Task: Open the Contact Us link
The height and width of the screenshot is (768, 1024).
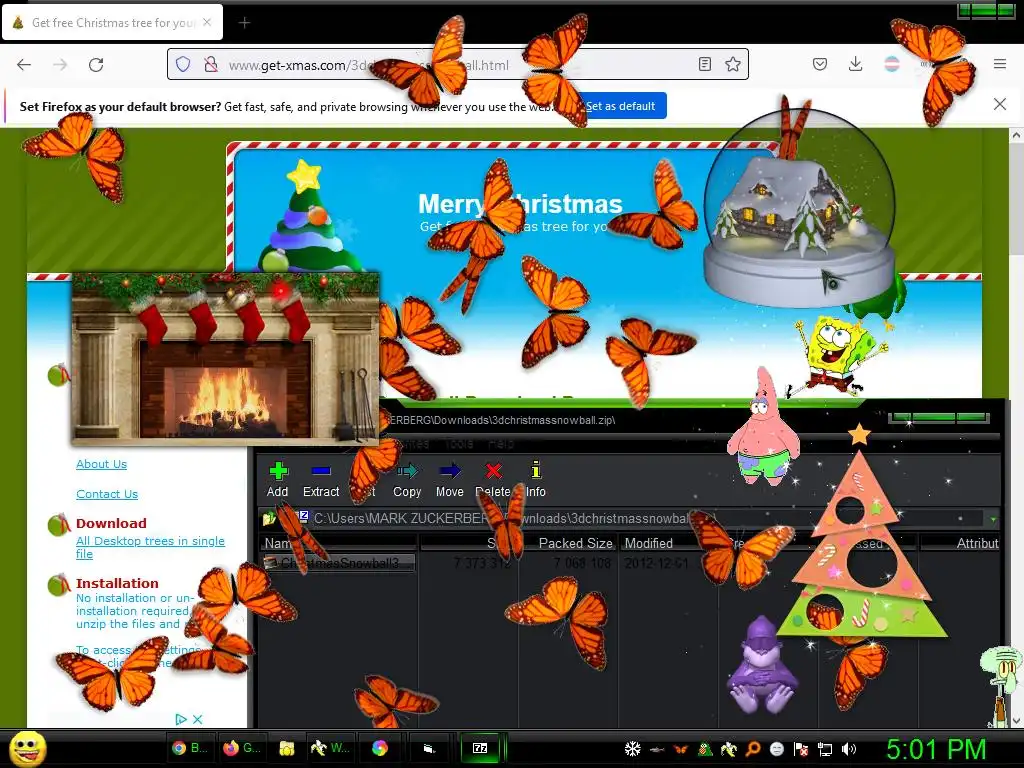Action: coord(107,494)
